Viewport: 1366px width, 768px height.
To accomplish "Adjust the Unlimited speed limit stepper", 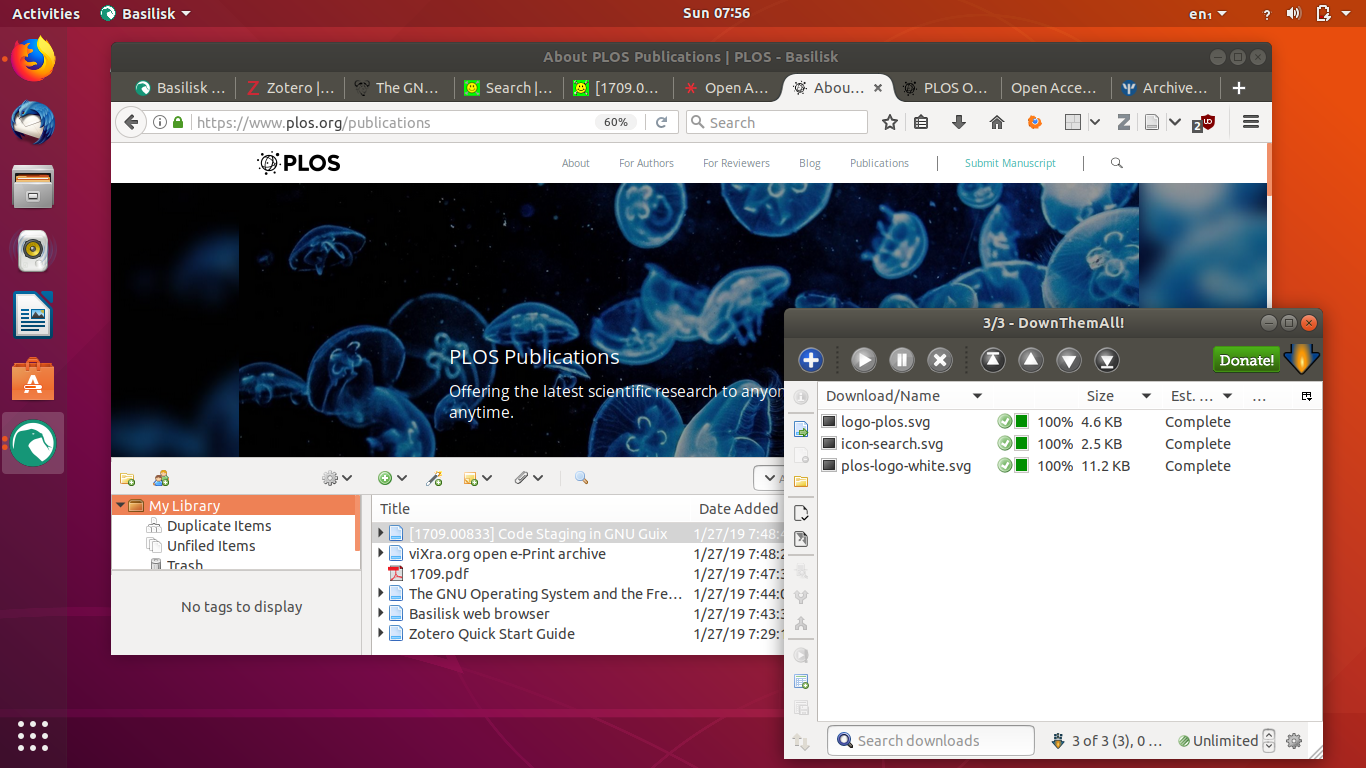I will coord(1269,741).
